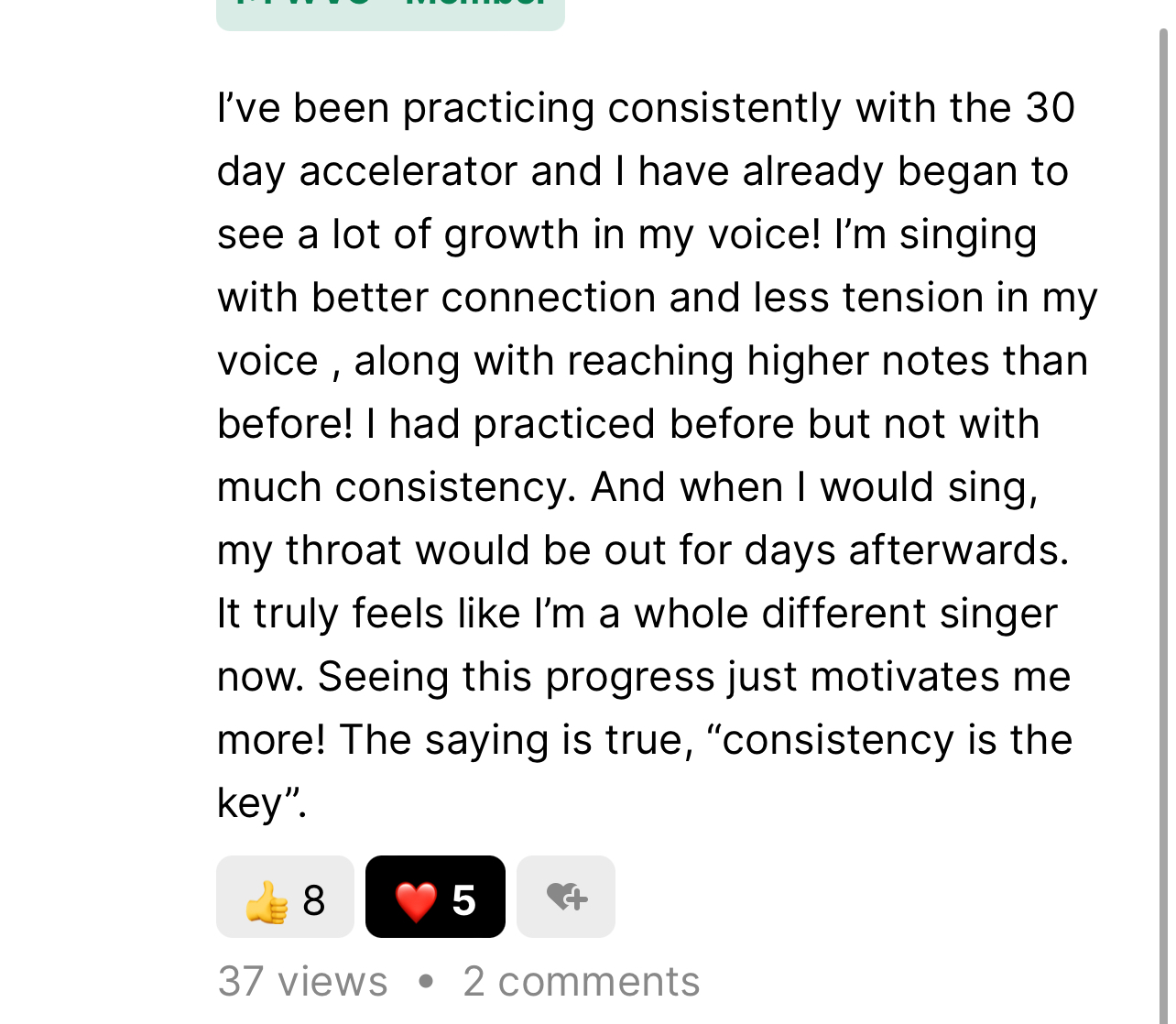This screenshot has height=1024, width=1176.
Task: Click the opening words "I've been practicing"
Action: 407,108
